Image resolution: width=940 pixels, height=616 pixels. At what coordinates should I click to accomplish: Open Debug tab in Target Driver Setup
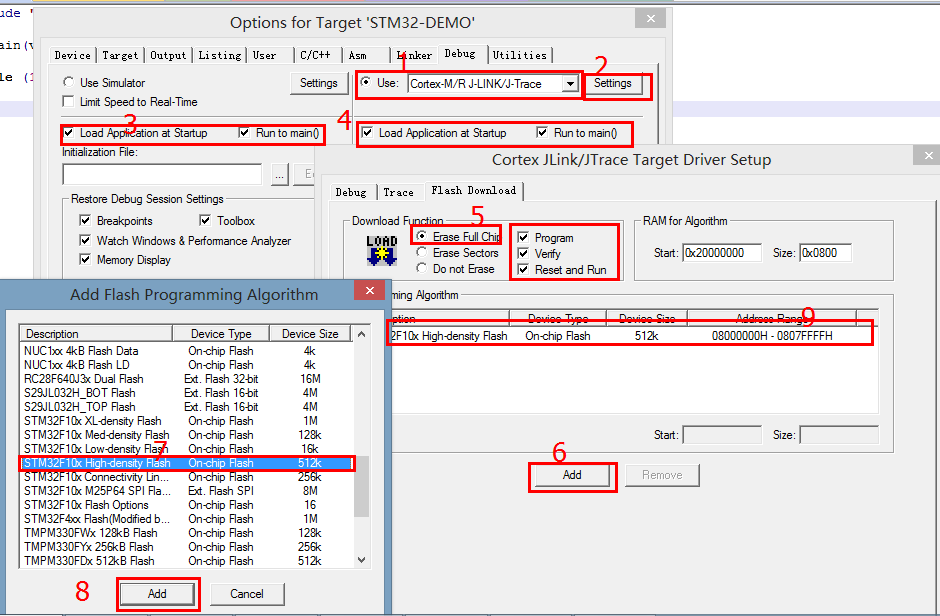coord(351,192)
